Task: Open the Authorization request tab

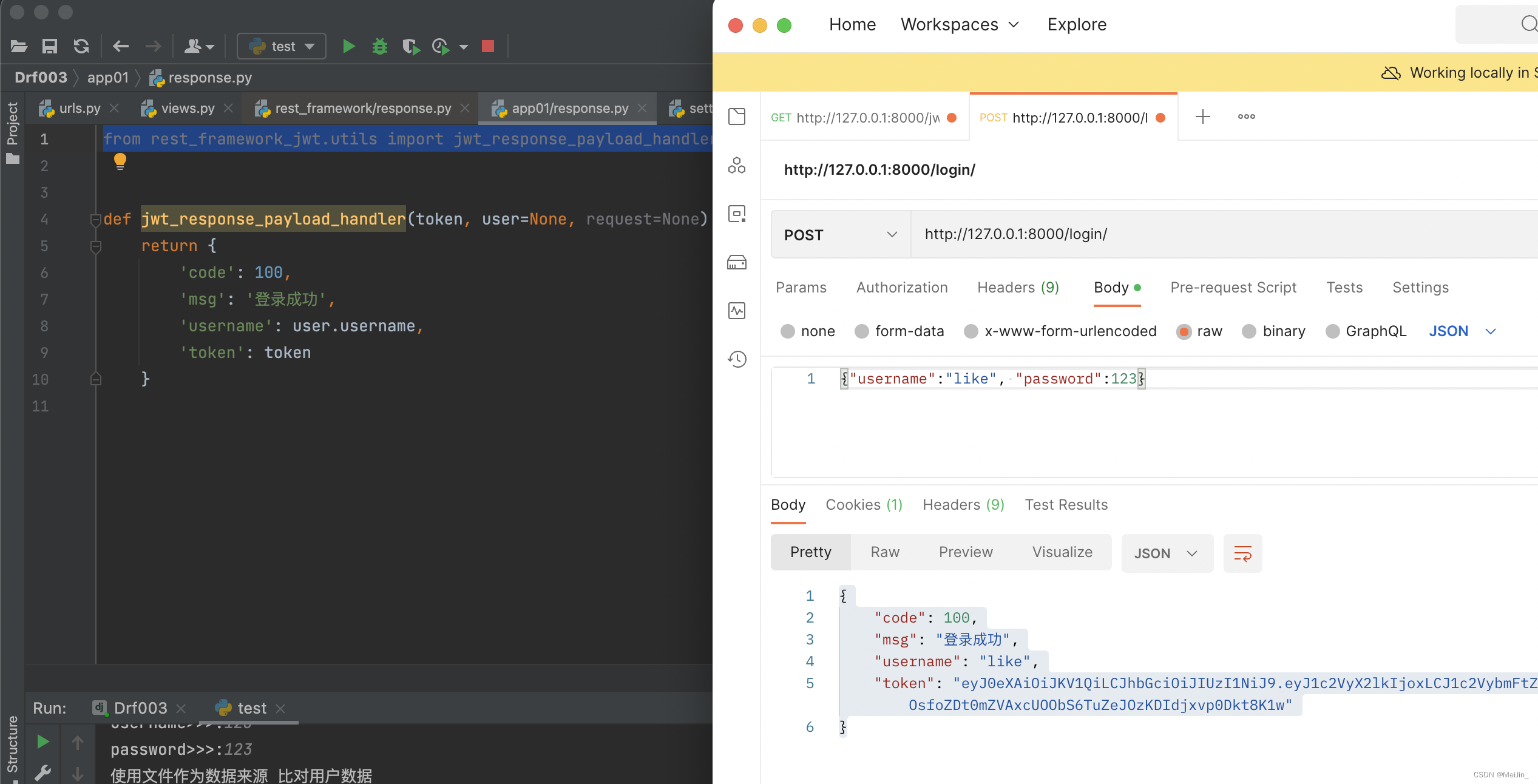Action: tap(901, 288)
